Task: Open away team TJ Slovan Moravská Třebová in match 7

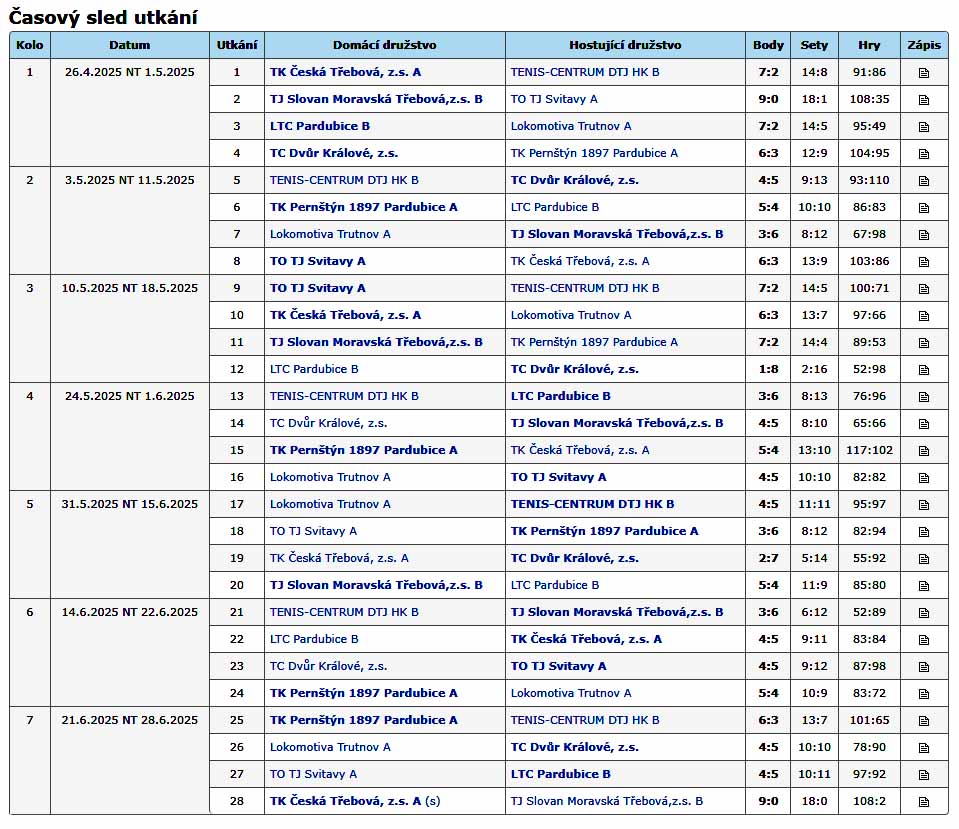Action: tap(617, 234)
